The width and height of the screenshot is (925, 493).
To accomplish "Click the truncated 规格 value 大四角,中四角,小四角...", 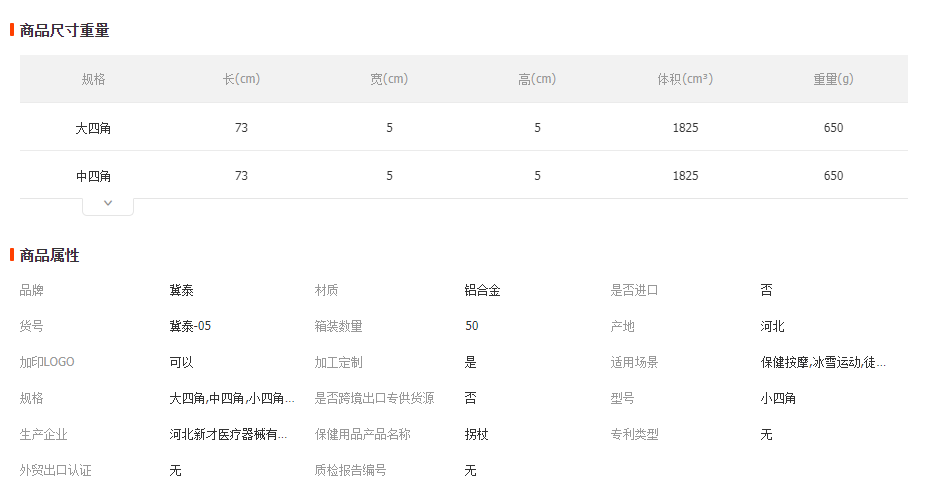I will pyautogui.click(x=232, y=399).
